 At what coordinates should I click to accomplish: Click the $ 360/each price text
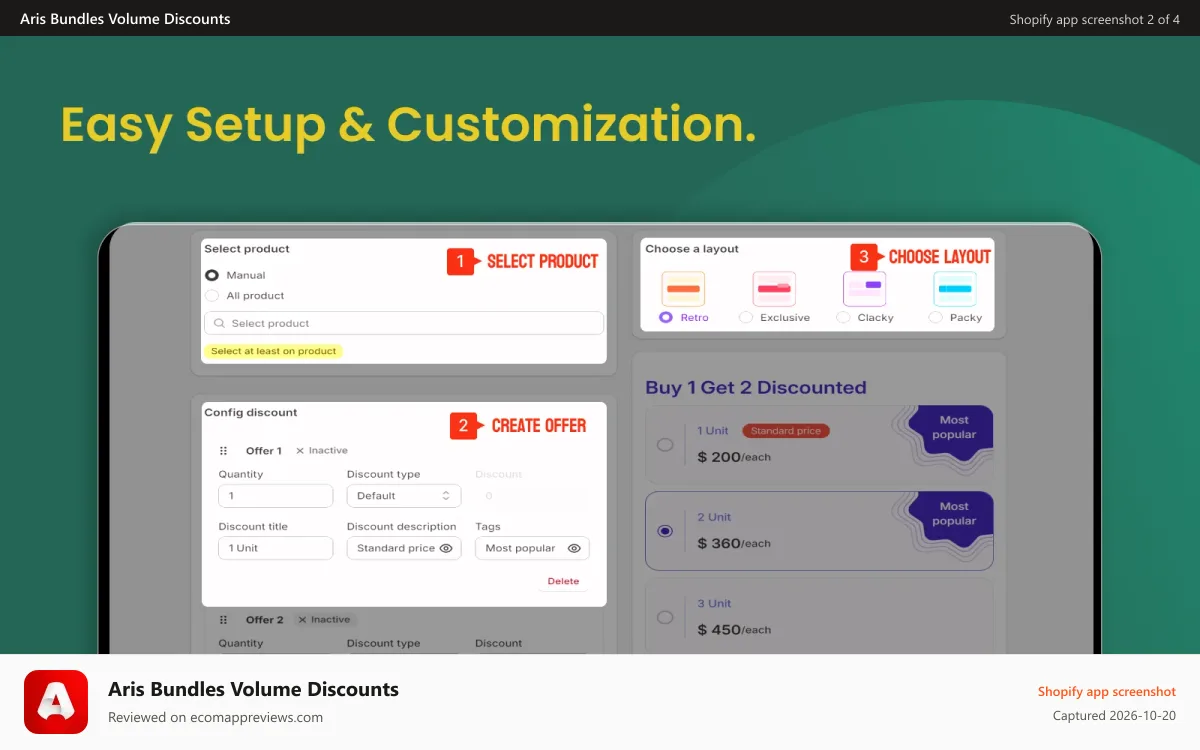click(734, 544)
